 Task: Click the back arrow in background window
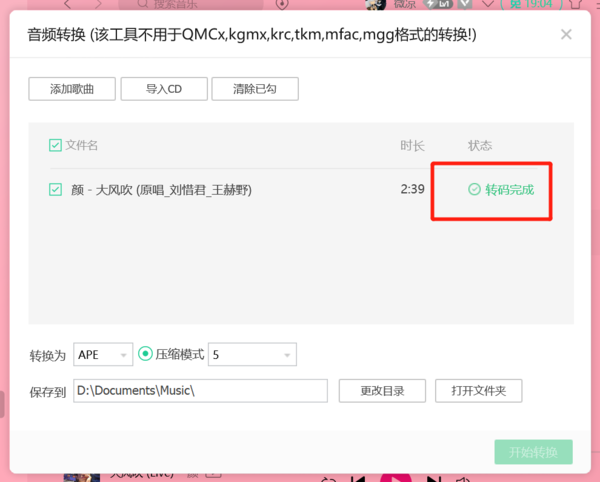point(68,4)
